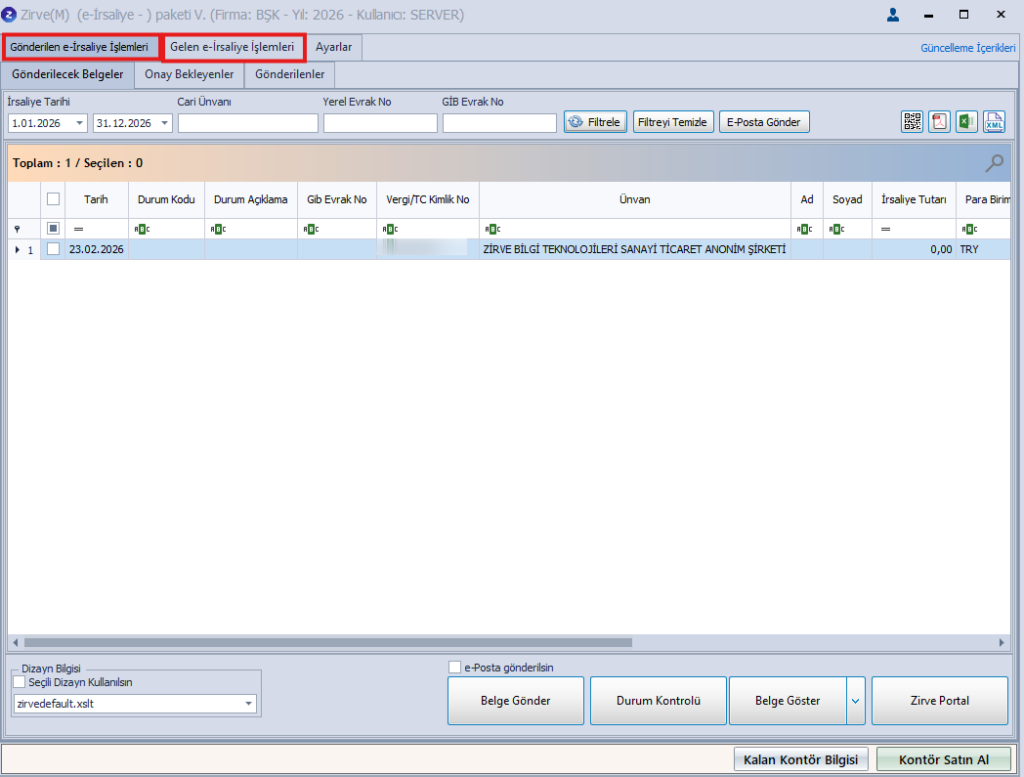This screenshot has width=1024, height=777.
Task: Open the start date 1.01.2026 dropdown
Action: [x=79, y=123]
